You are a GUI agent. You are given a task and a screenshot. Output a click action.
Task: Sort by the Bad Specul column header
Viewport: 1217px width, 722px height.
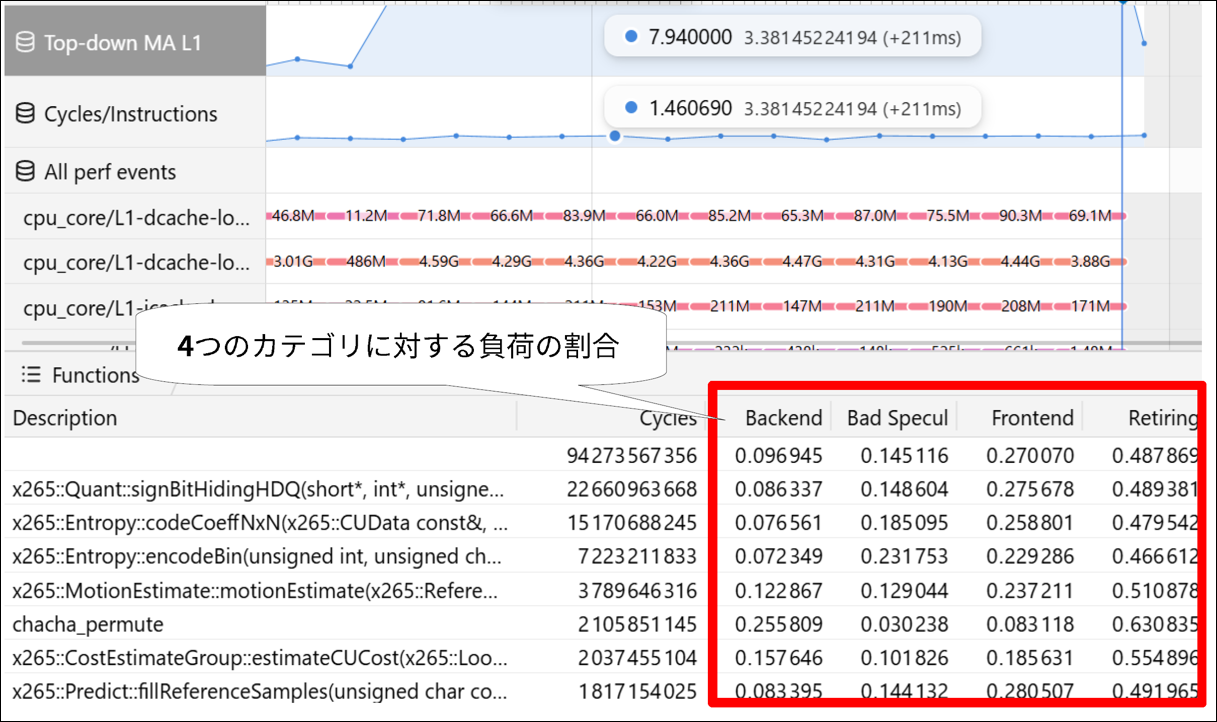[x=897, y=418]
